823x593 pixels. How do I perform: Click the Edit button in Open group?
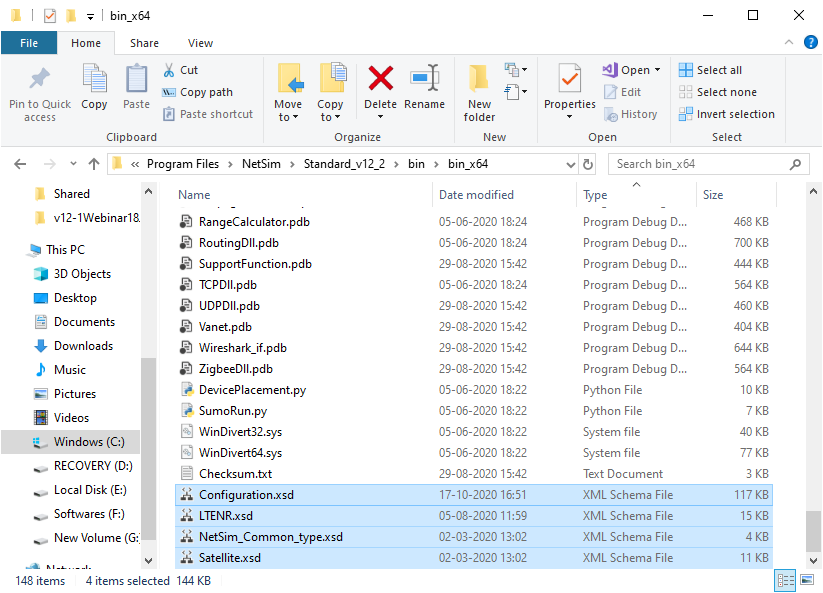[622, 92]
